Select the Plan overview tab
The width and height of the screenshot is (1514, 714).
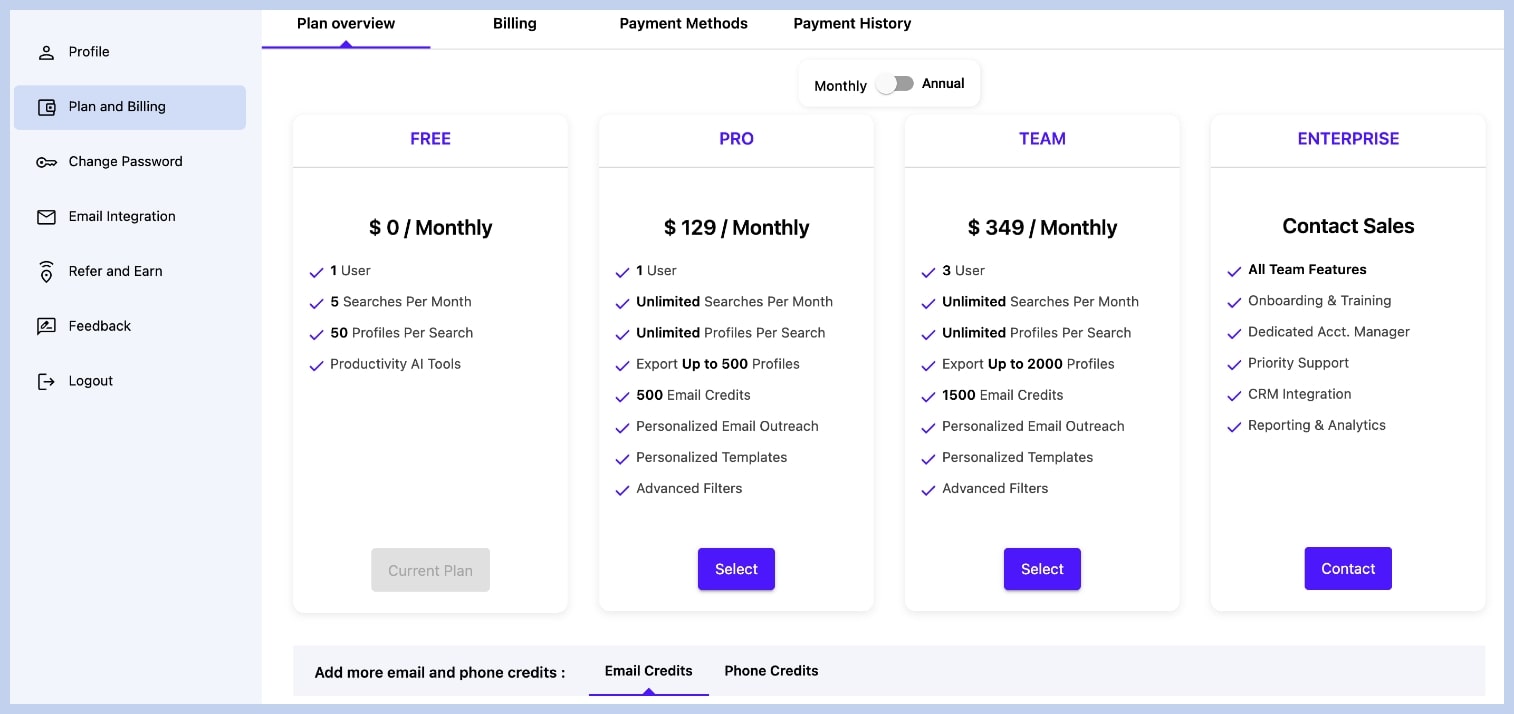click(346, 24)
